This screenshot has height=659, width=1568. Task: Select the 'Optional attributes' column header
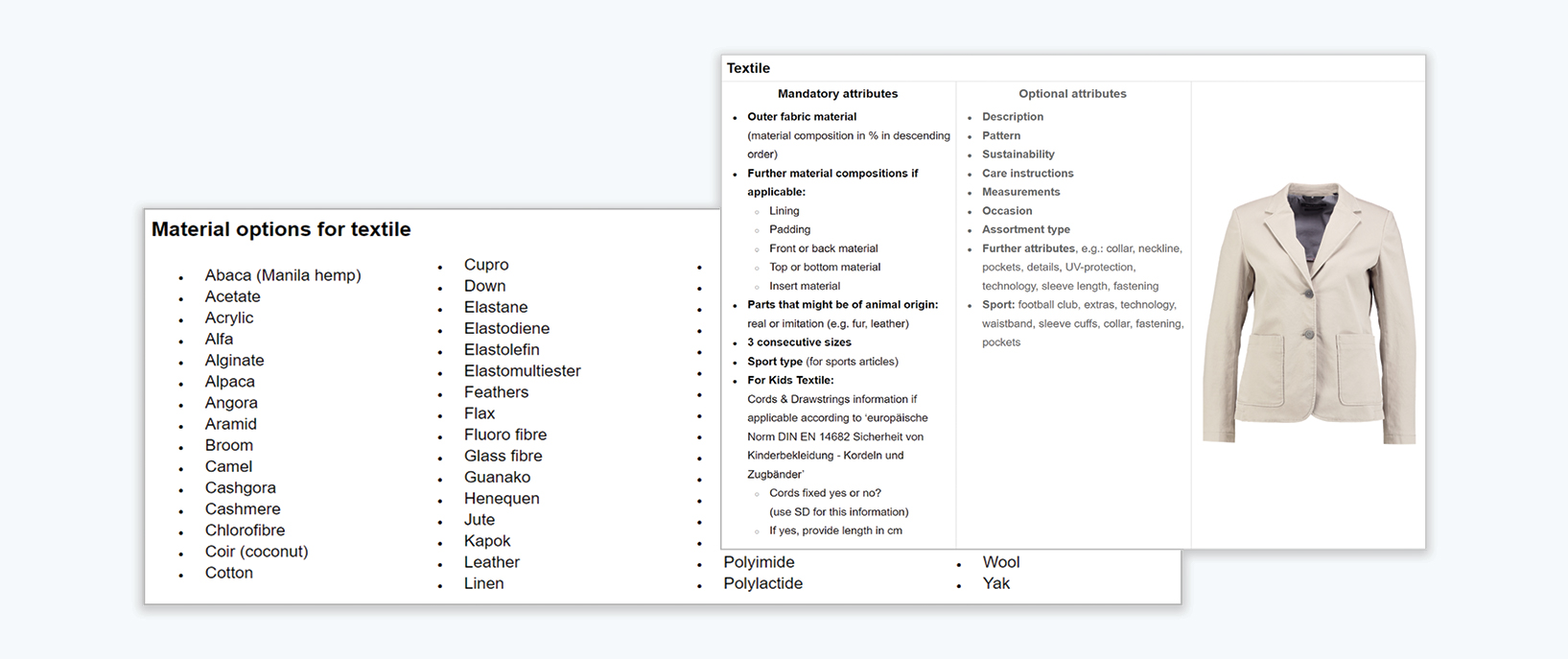[x=1072, y=94]
